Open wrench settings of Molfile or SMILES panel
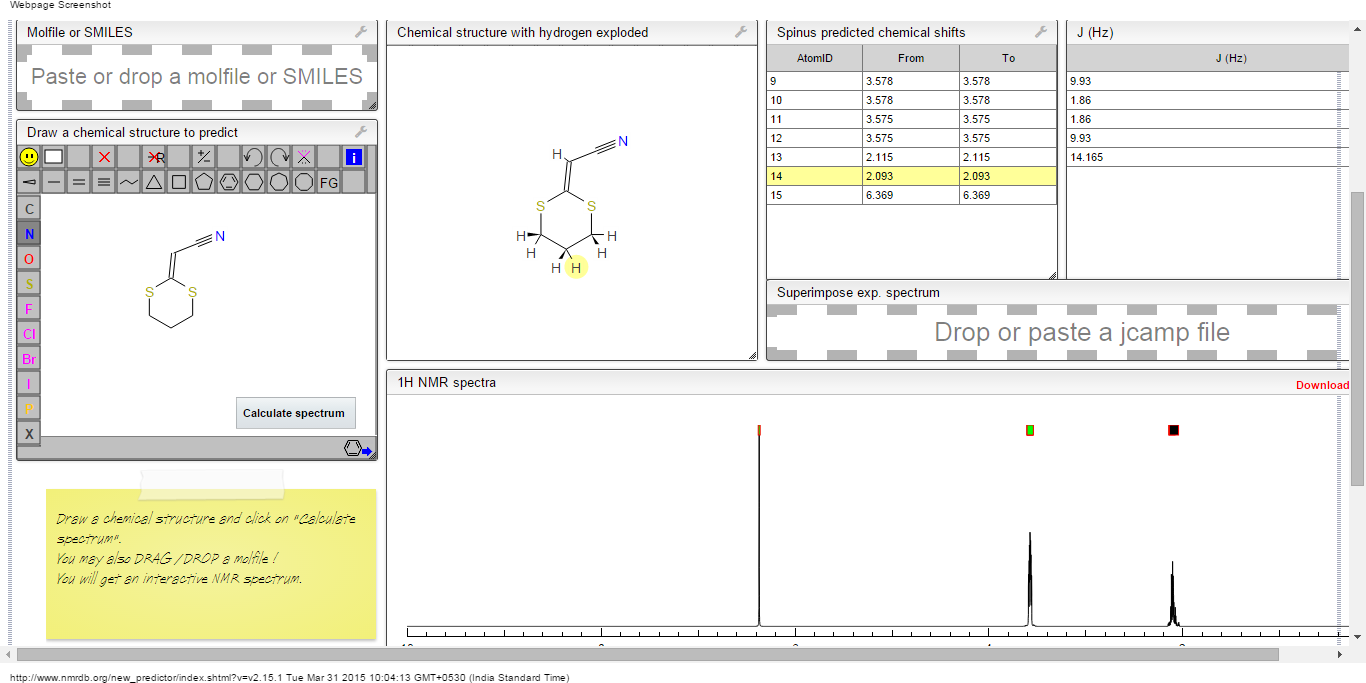The width and height of the screenshot is (1366, 683). [x=361, y=32]
